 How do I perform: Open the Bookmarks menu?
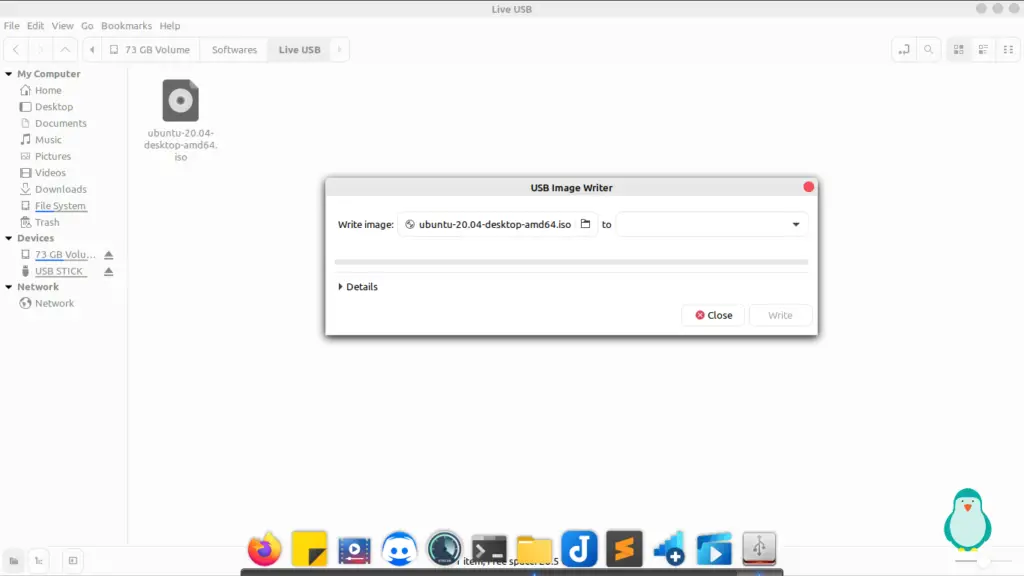[x=126, y=25]
